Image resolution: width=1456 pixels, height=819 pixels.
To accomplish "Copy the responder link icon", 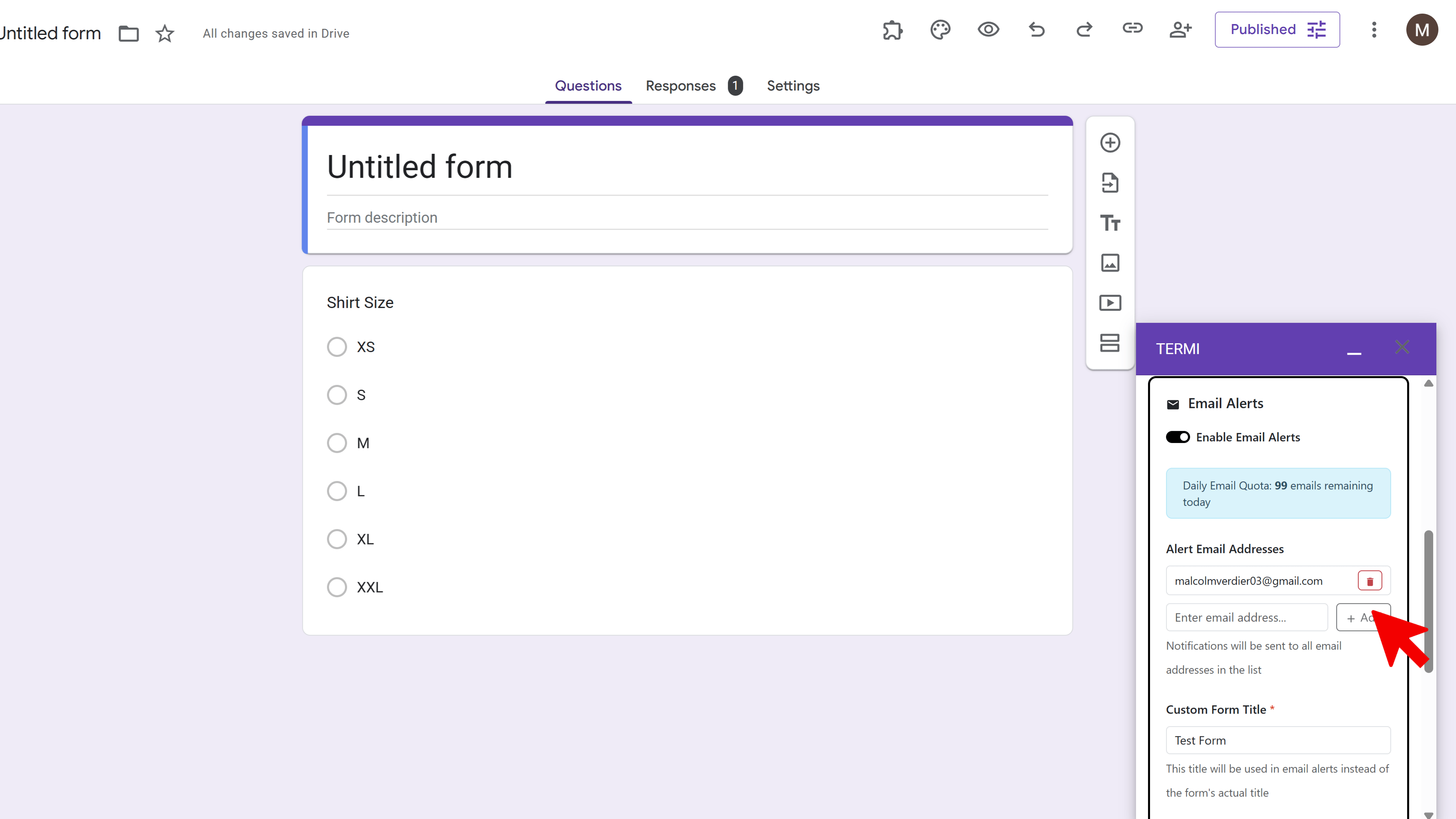I will coord(1132,29).
